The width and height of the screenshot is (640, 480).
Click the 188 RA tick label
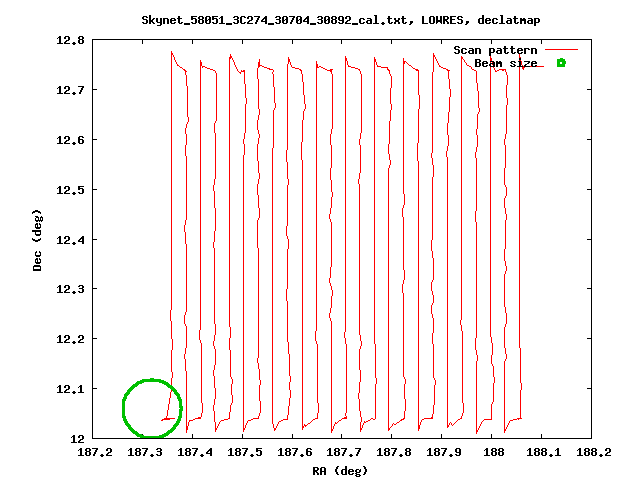point(493,452)
